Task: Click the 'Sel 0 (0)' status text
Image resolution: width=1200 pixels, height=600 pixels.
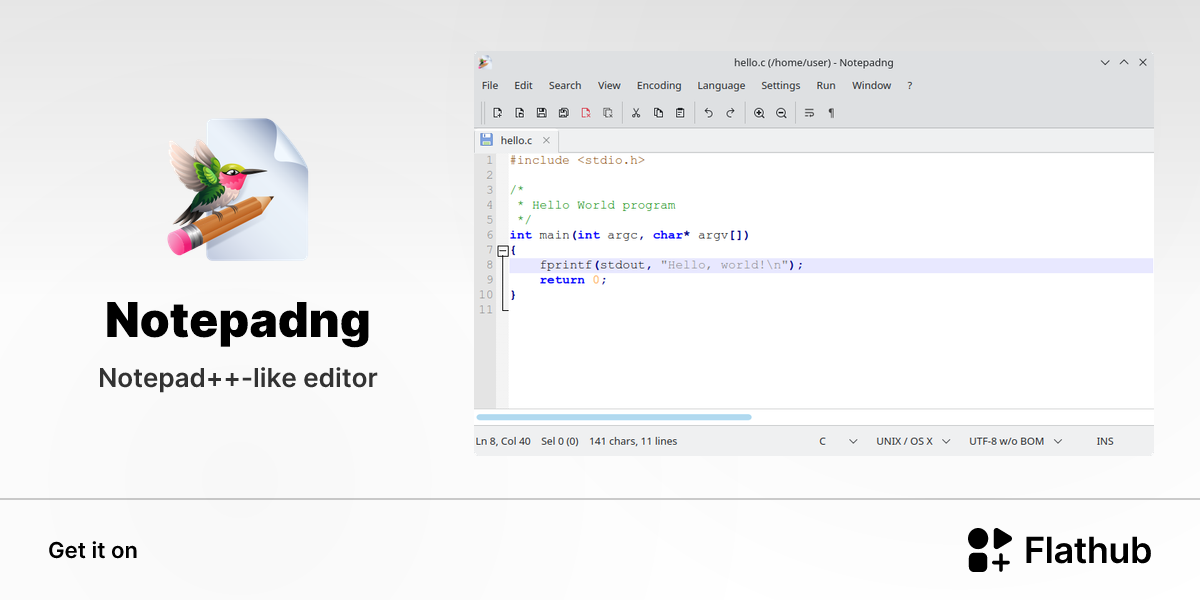Action: coord(560,441)
